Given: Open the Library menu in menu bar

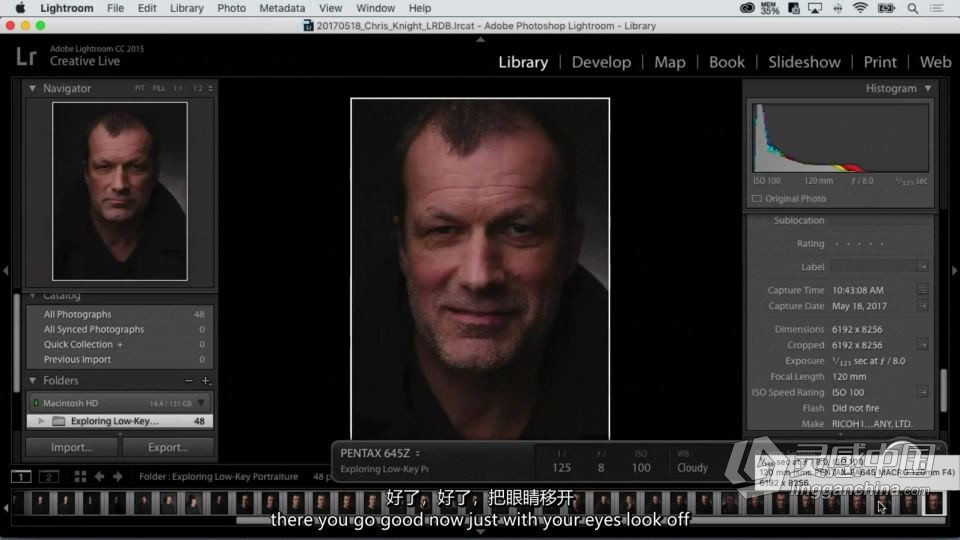Looking at the screenshot, I should coord(187,8).
